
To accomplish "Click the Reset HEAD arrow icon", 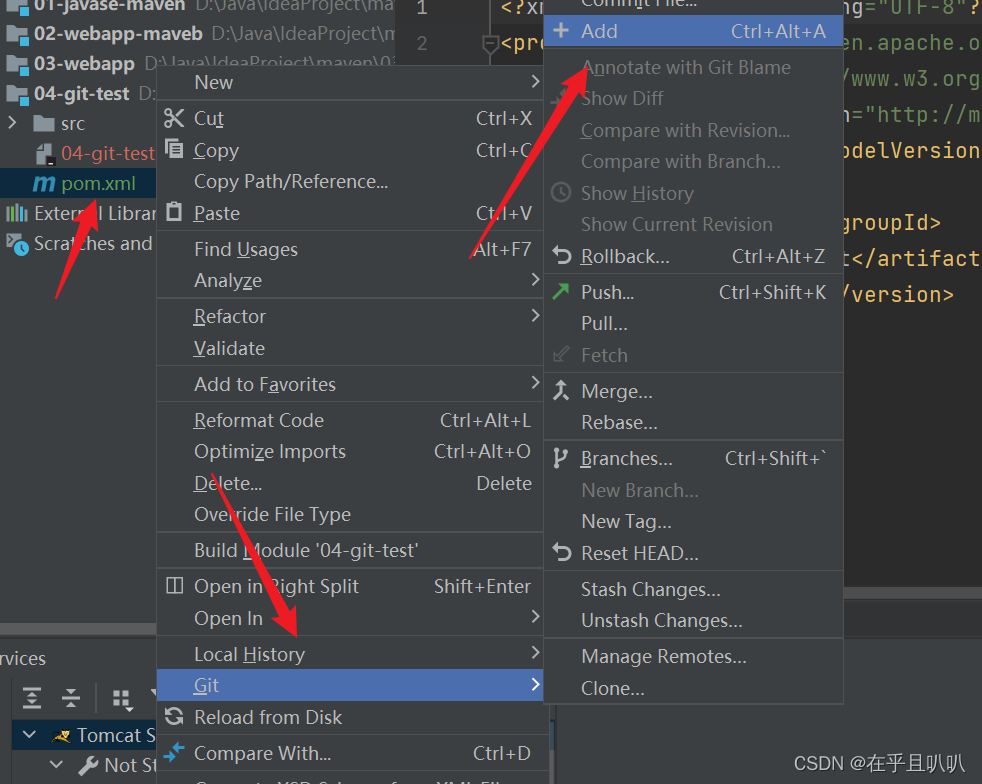I will [562, 552].
